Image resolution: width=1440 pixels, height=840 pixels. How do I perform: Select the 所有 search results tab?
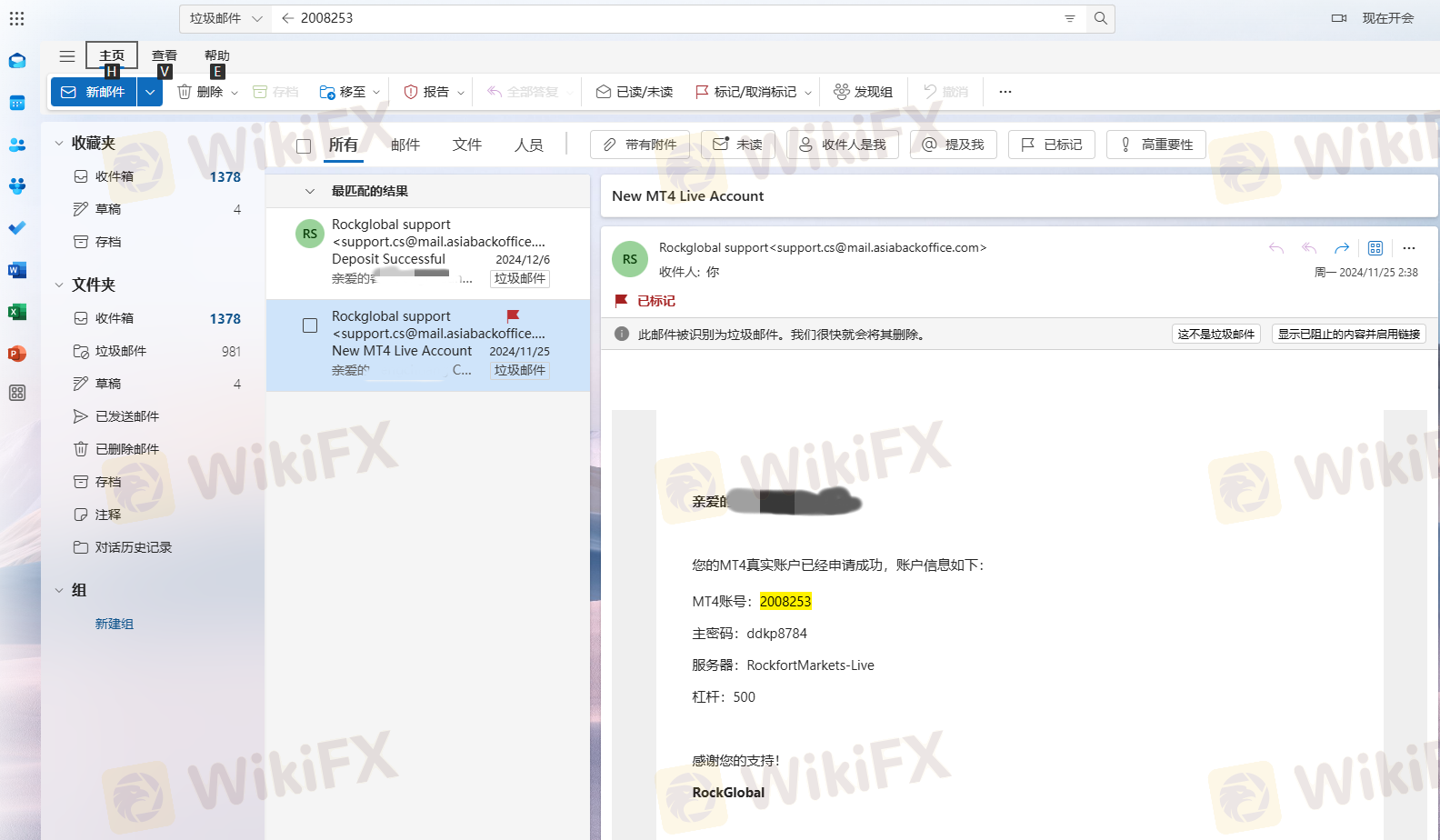coord(344,145)
